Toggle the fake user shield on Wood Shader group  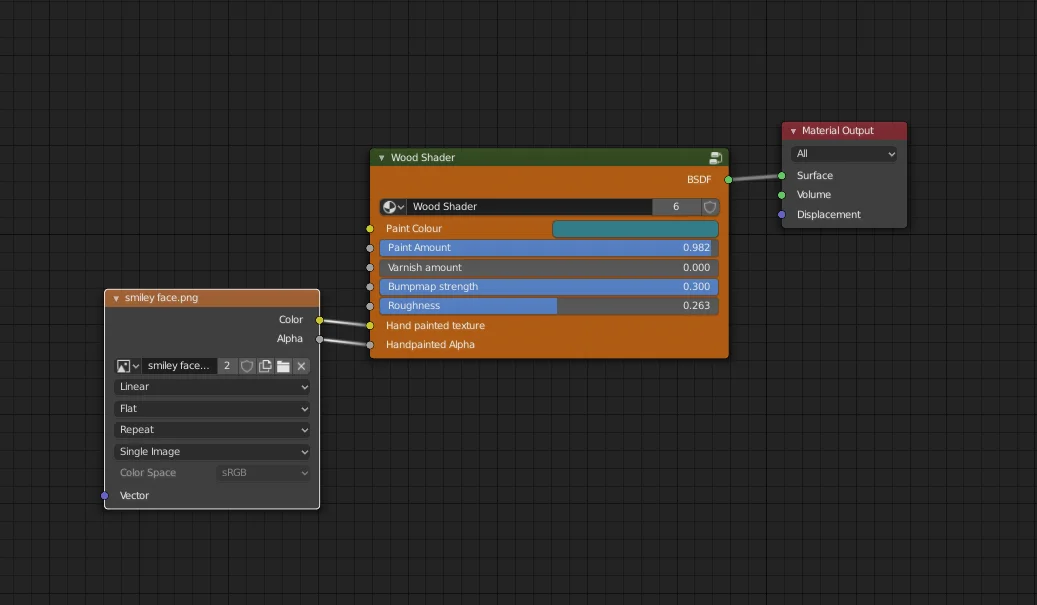click(x=709, y=207)
